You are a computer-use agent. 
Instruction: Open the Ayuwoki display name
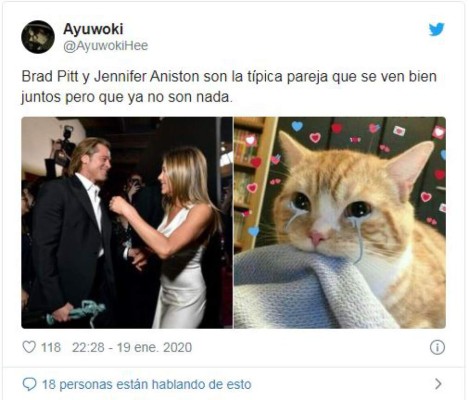tap(93, 29)
